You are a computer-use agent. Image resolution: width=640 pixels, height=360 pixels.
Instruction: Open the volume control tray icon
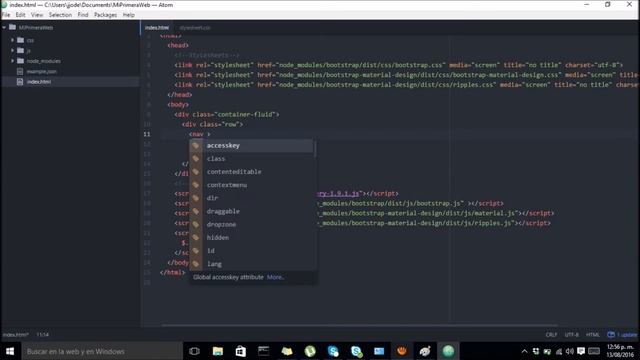[570, 351]
